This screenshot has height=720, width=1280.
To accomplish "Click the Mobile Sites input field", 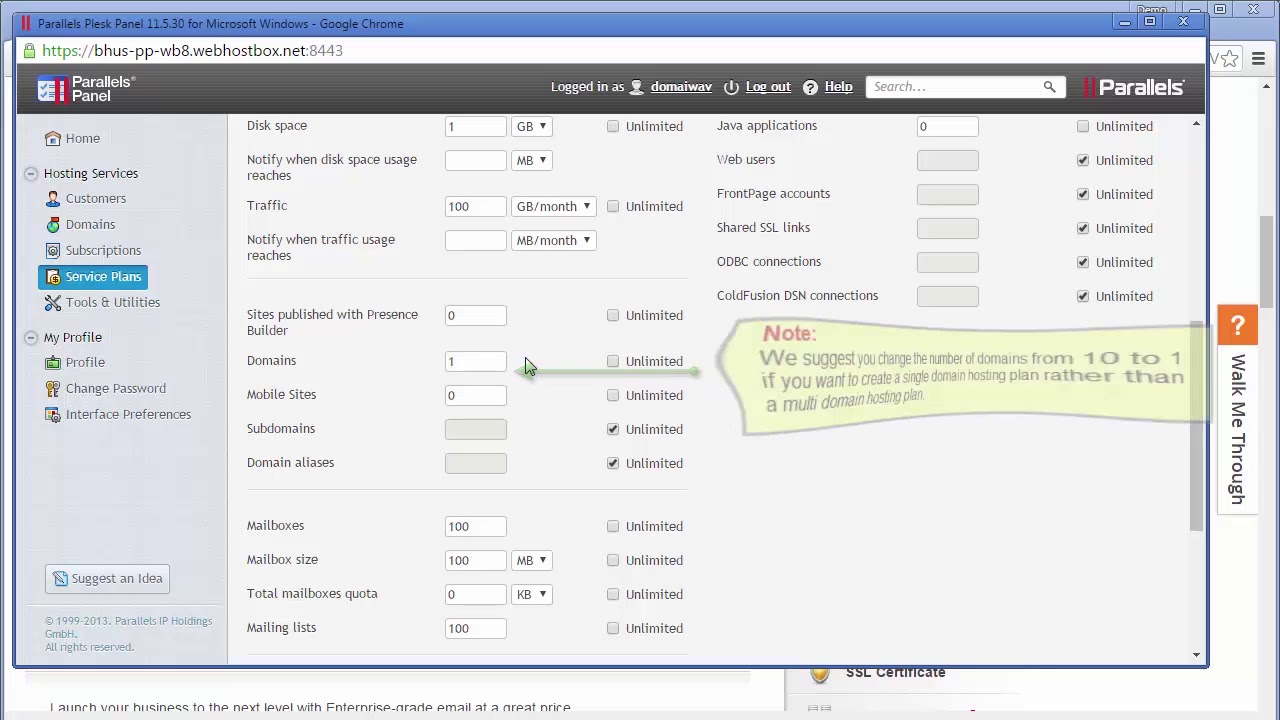I will 476,395.
